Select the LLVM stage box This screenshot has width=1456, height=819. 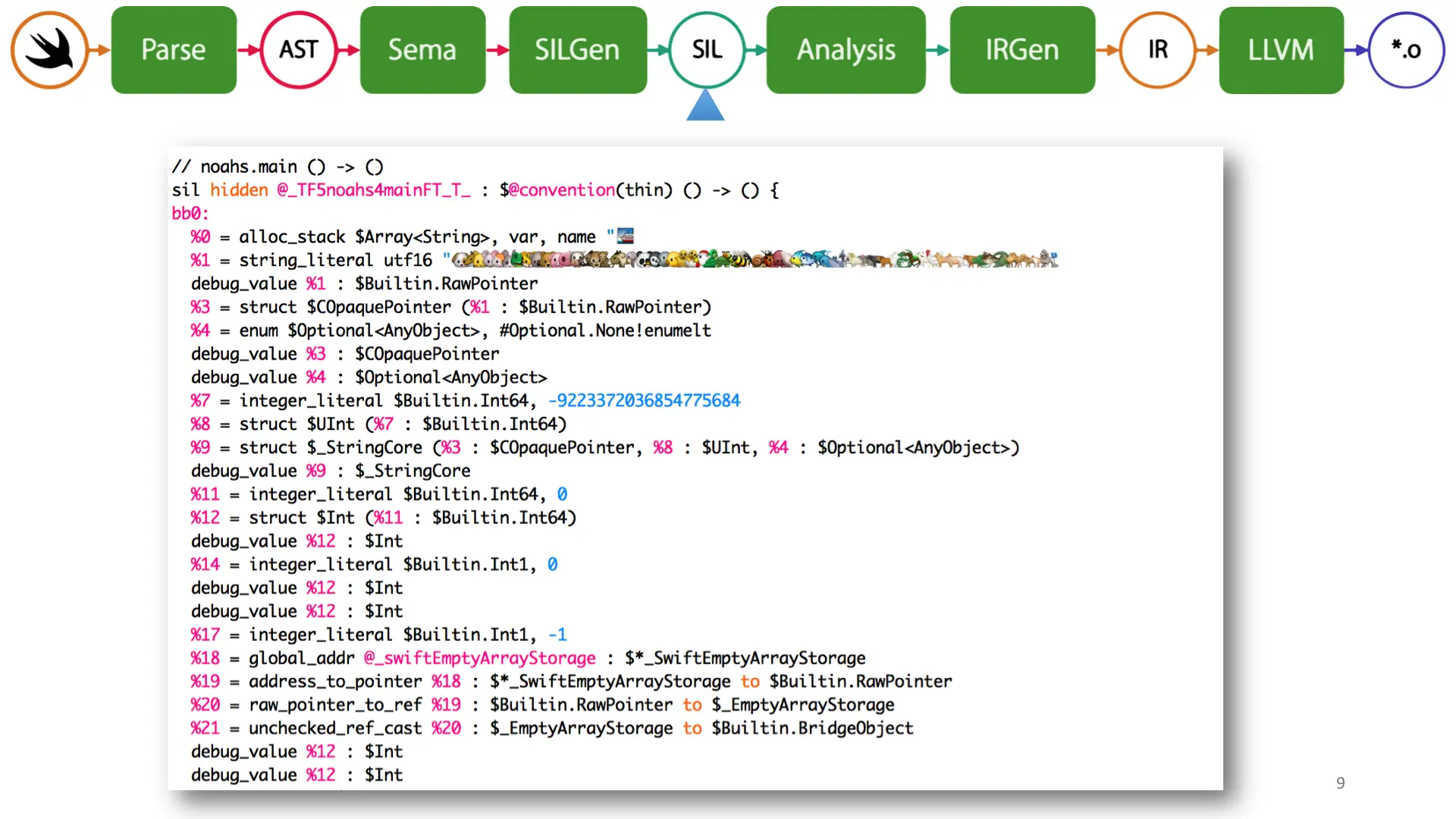[1281, 50]
